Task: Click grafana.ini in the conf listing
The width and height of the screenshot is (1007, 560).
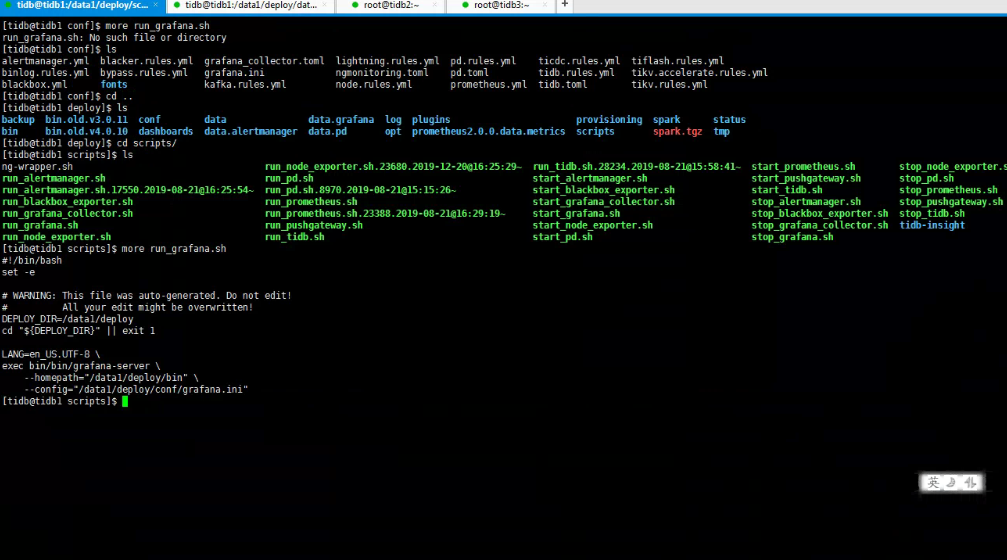Action: pos(234,73)
